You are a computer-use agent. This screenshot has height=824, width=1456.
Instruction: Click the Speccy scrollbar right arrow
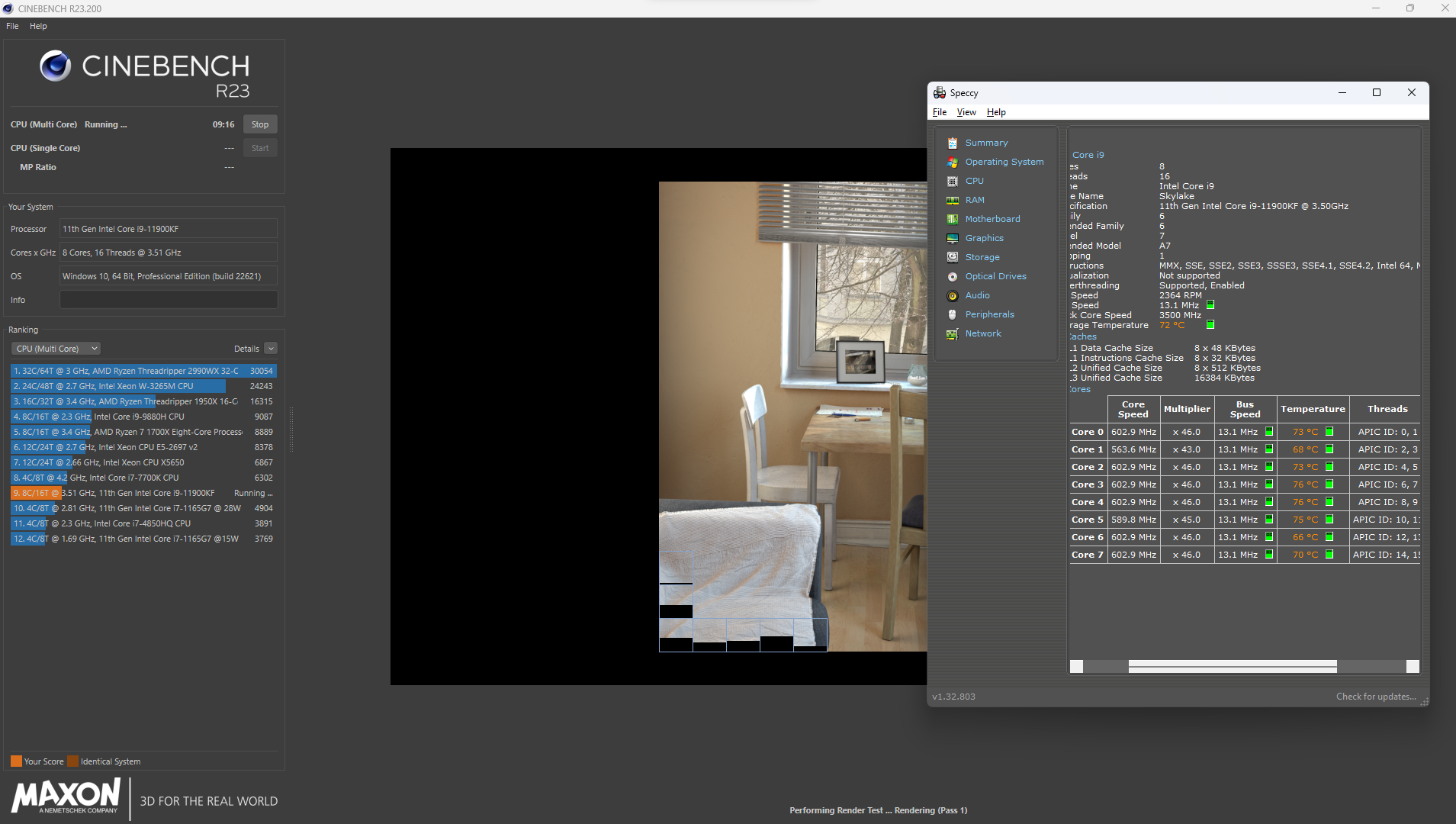[1413, 667]
